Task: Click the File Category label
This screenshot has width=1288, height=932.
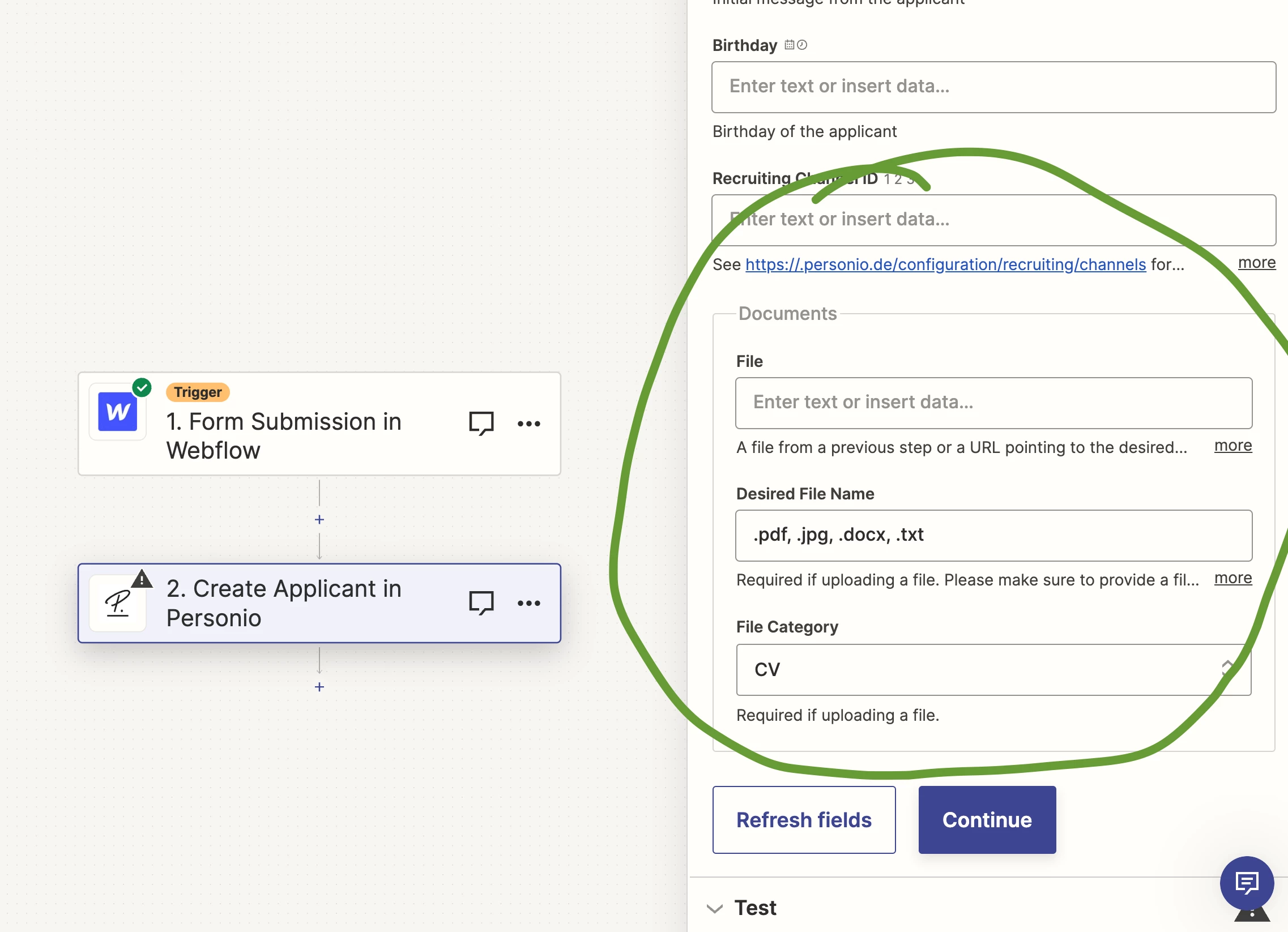Action: pyautogui.click(x=787, y=627)
